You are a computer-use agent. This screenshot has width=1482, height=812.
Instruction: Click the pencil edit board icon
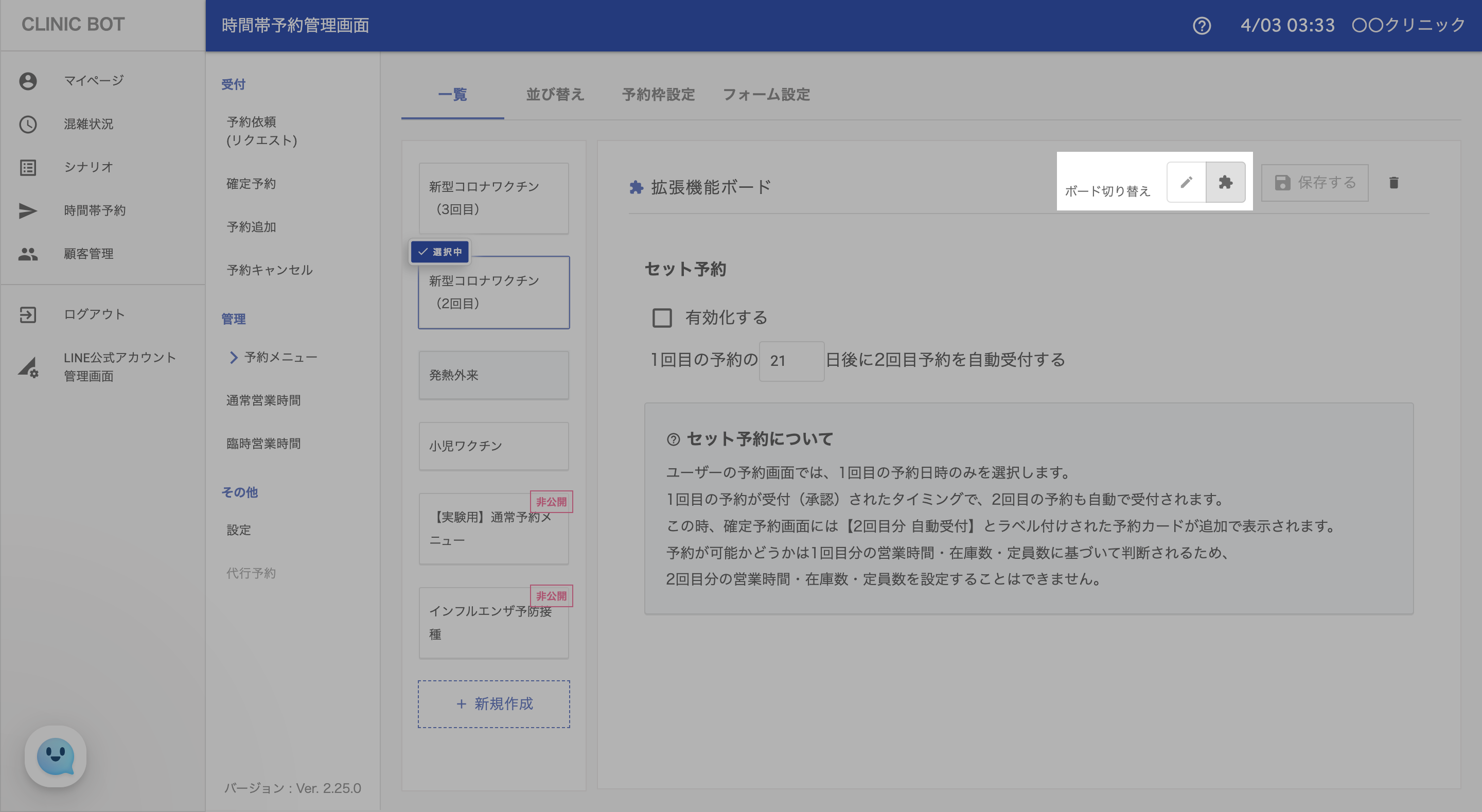click(x=1186, y=183)
